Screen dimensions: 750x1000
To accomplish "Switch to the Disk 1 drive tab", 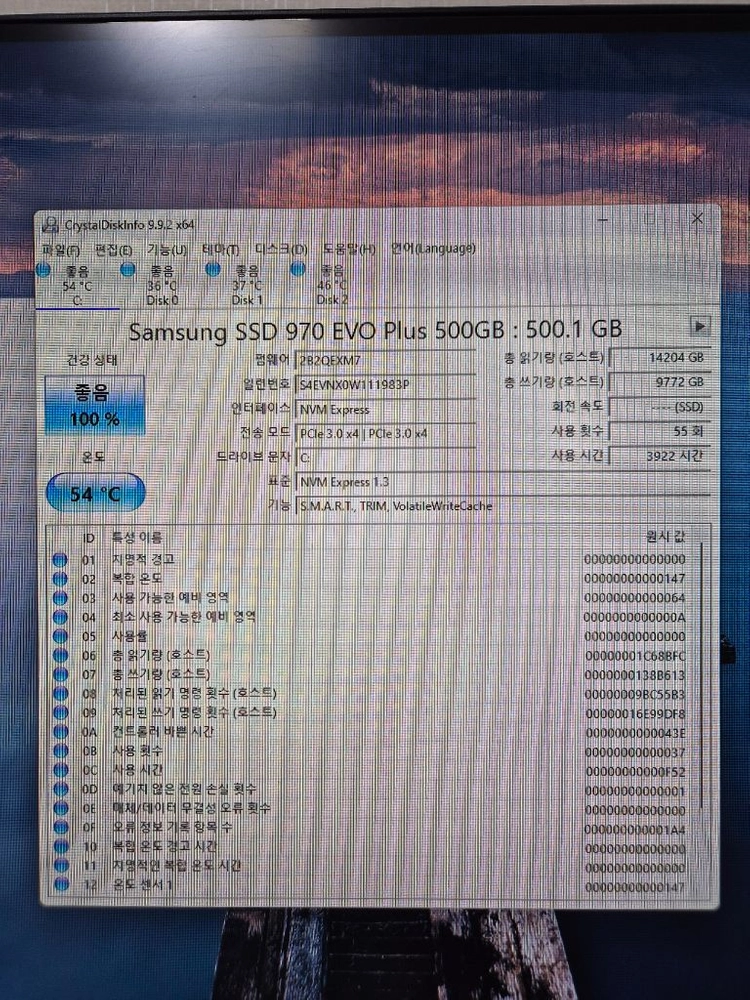I will point(247,286).
